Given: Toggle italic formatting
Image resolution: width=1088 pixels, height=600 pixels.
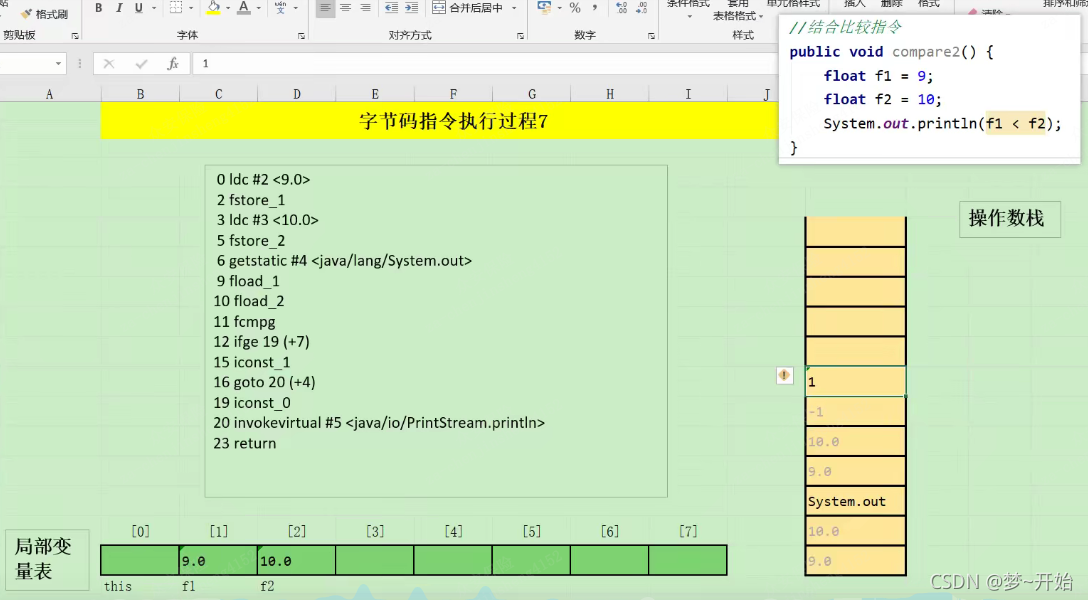Looking at the screenshot, I should click(x=119, y=8).
